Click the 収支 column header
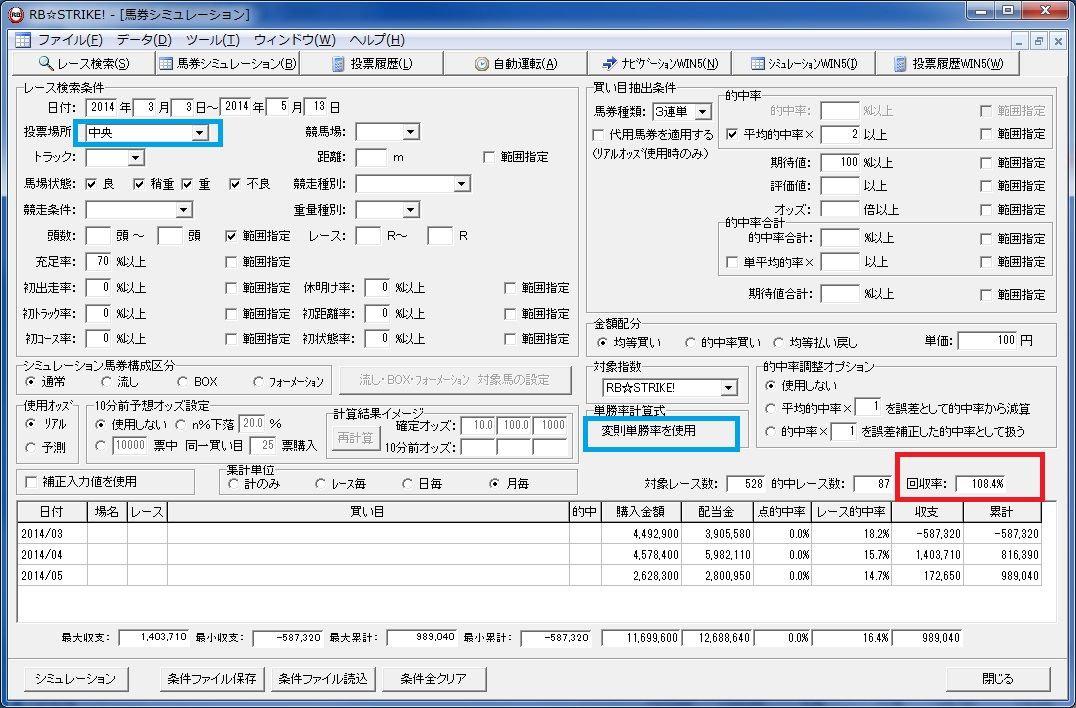Screen dimensions: 1076x708 (x=927, y=512)
